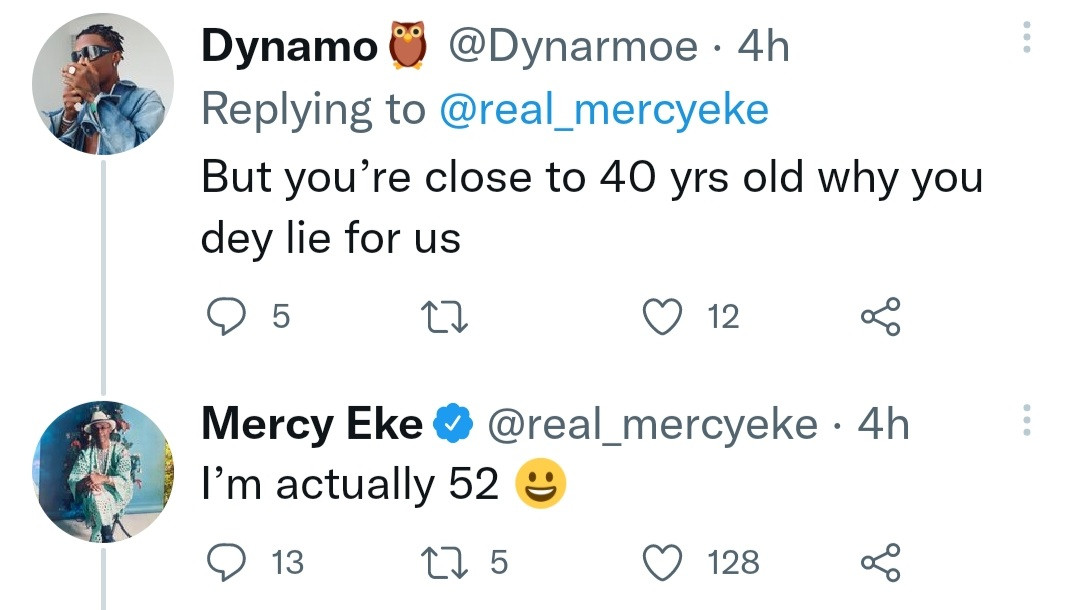Like Mercy Eke's tweet
The height and width of the screenshot is (610, 1080).
(x=660, y=562)
